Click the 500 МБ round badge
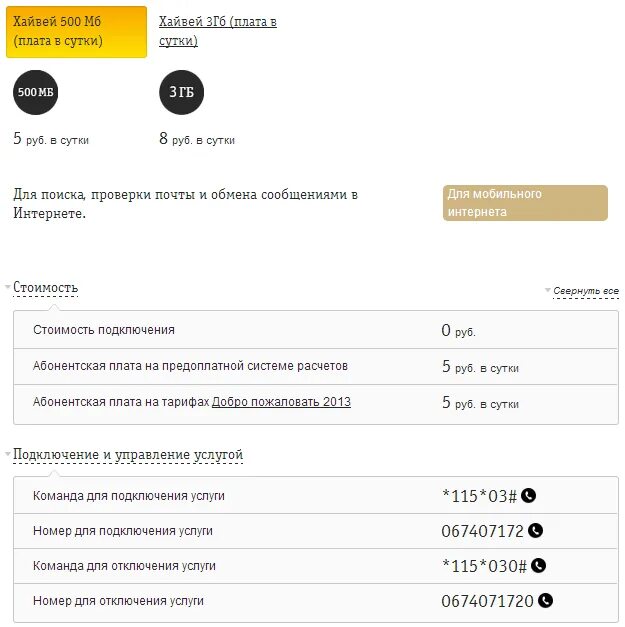Viewport: 625px width, 627px height. [x=35, y=93]
